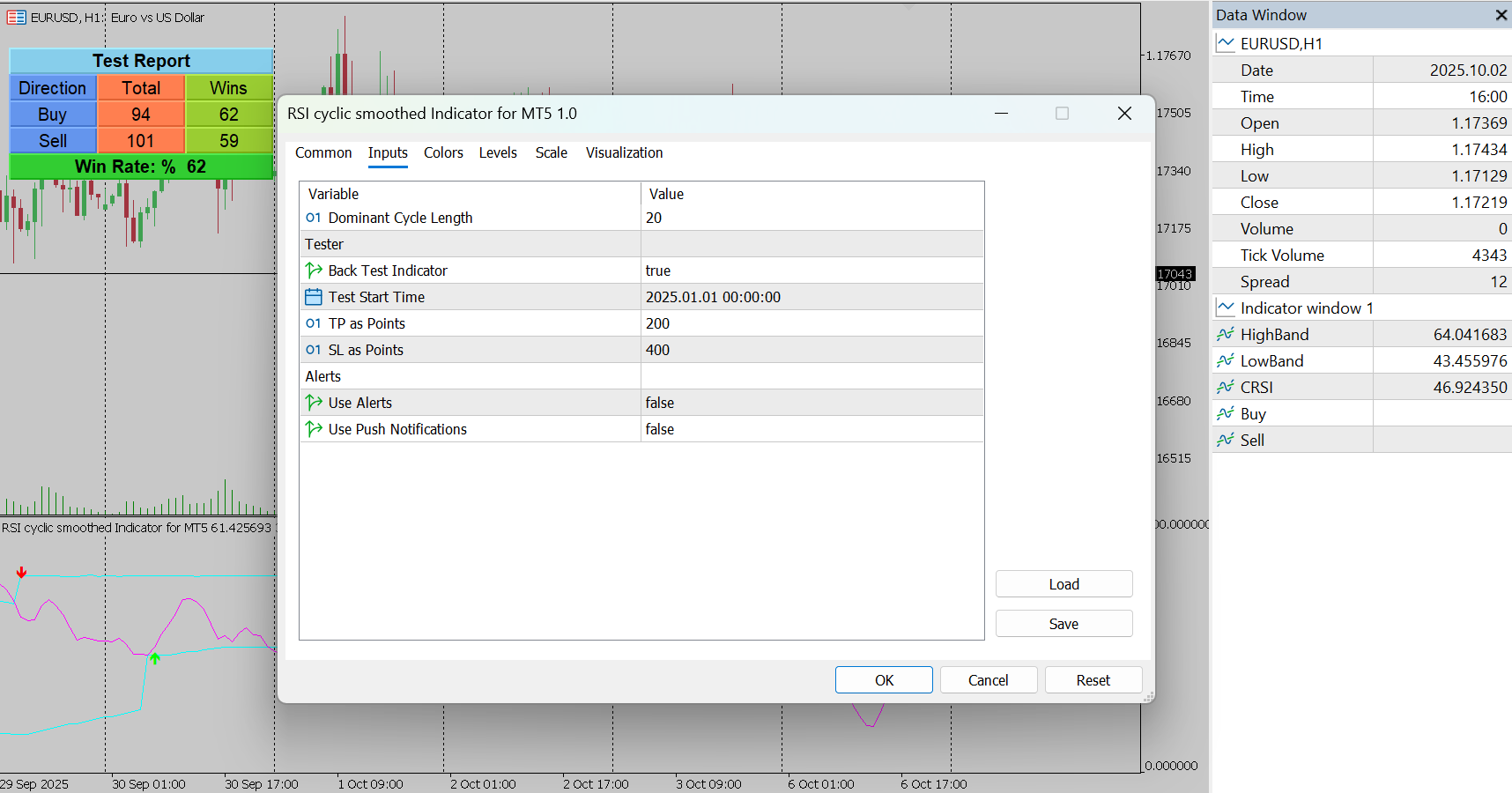Click the Win Rate row in Test Report
This screenshot has width=1512, height=793.
pyautogui.click(x=141, y=167)
